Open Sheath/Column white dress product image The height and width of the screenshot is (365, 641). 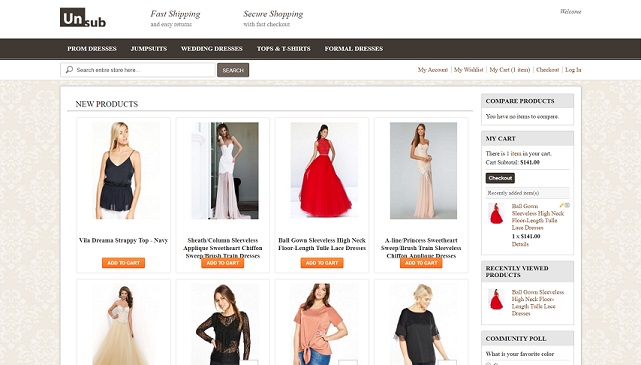tap(225, 170)
